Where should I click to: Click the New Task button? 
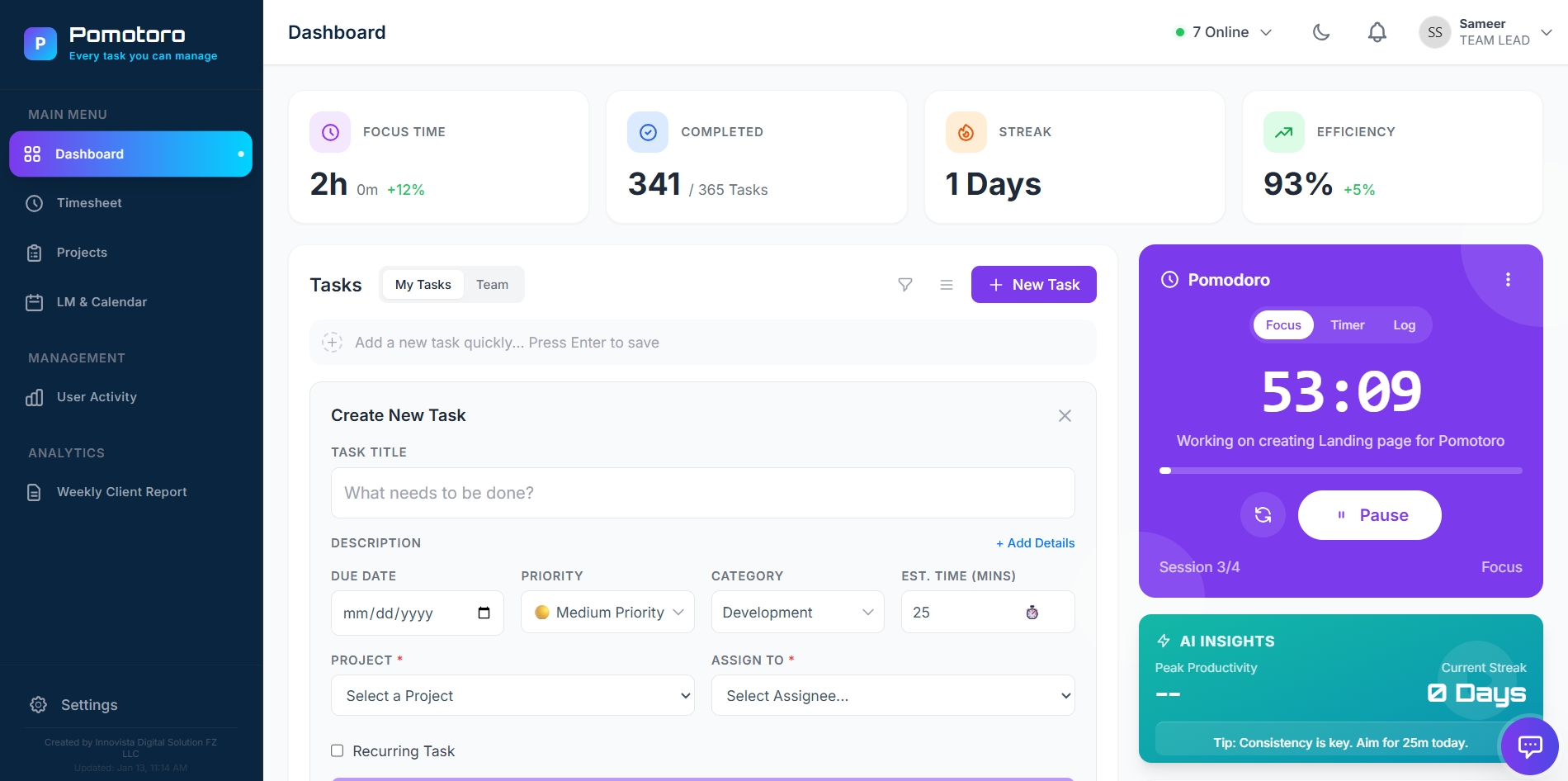1033,285
